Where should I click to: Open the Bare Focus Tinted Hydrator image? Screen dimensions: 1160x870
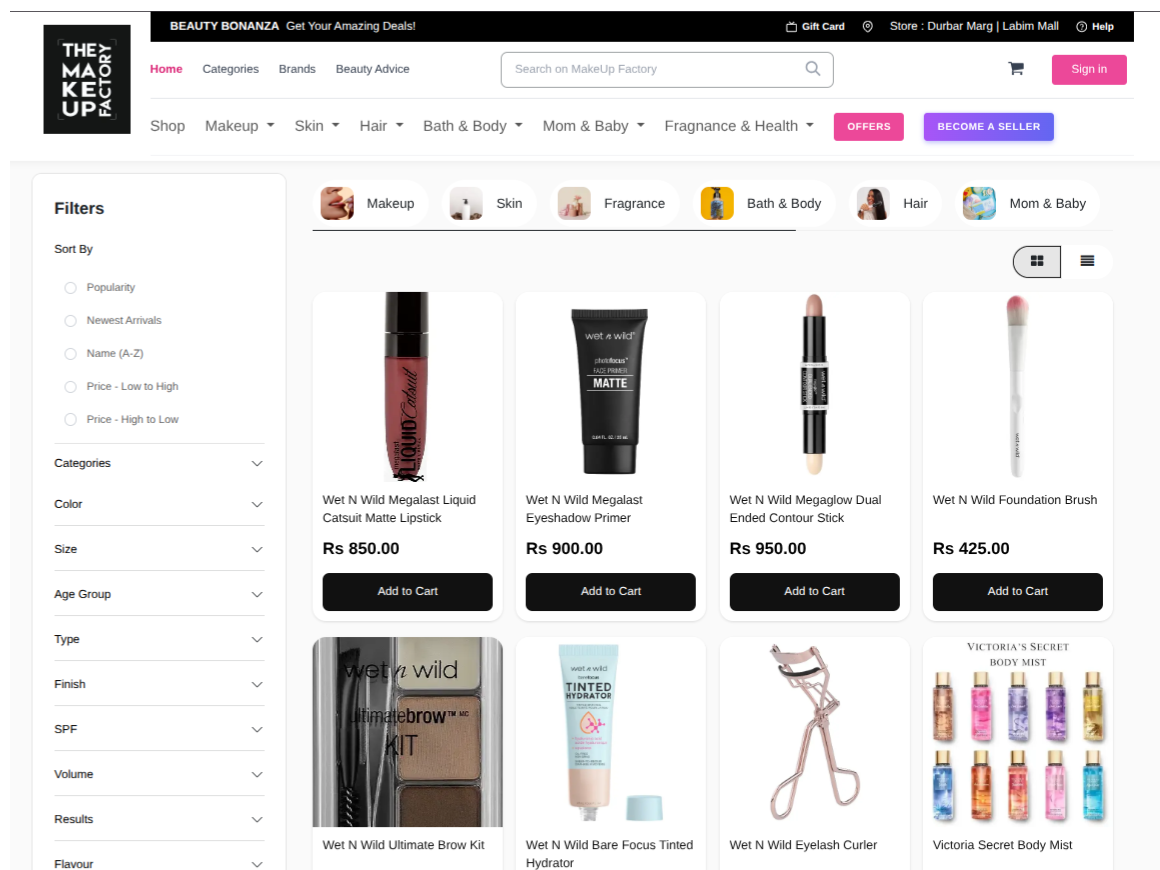(x=611, y=732)
